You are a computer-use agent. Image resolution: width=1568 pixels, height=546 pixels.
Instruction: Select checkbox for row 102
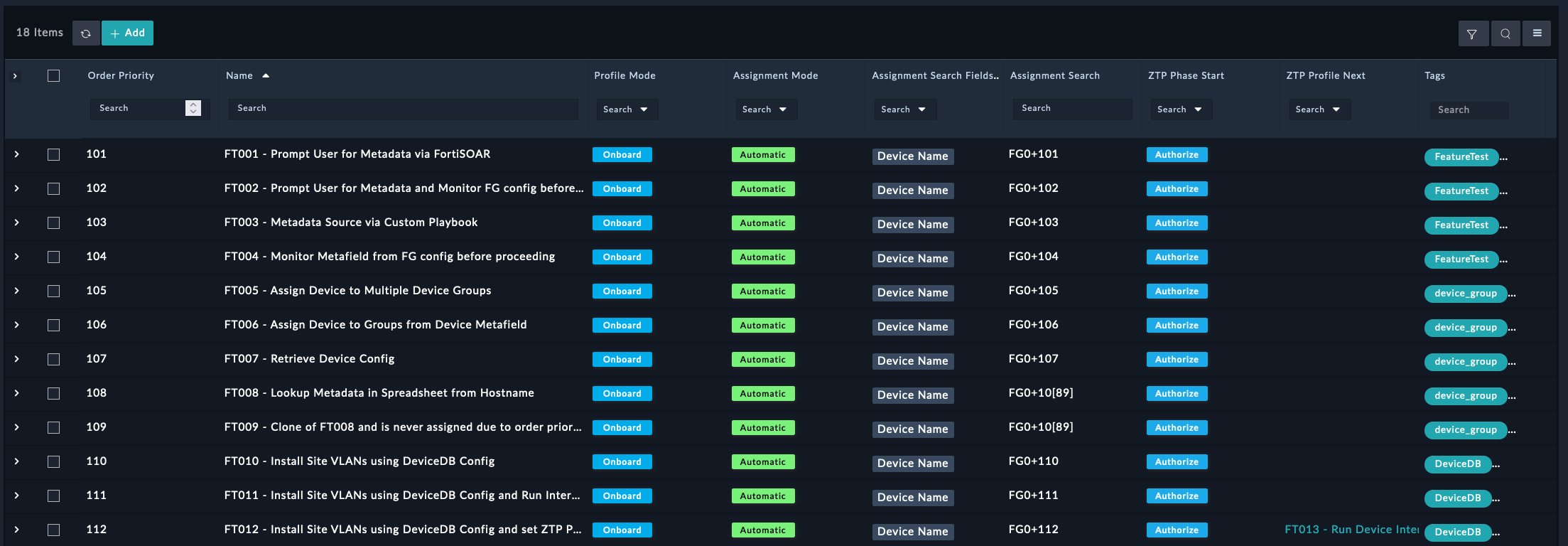(53, 188)
